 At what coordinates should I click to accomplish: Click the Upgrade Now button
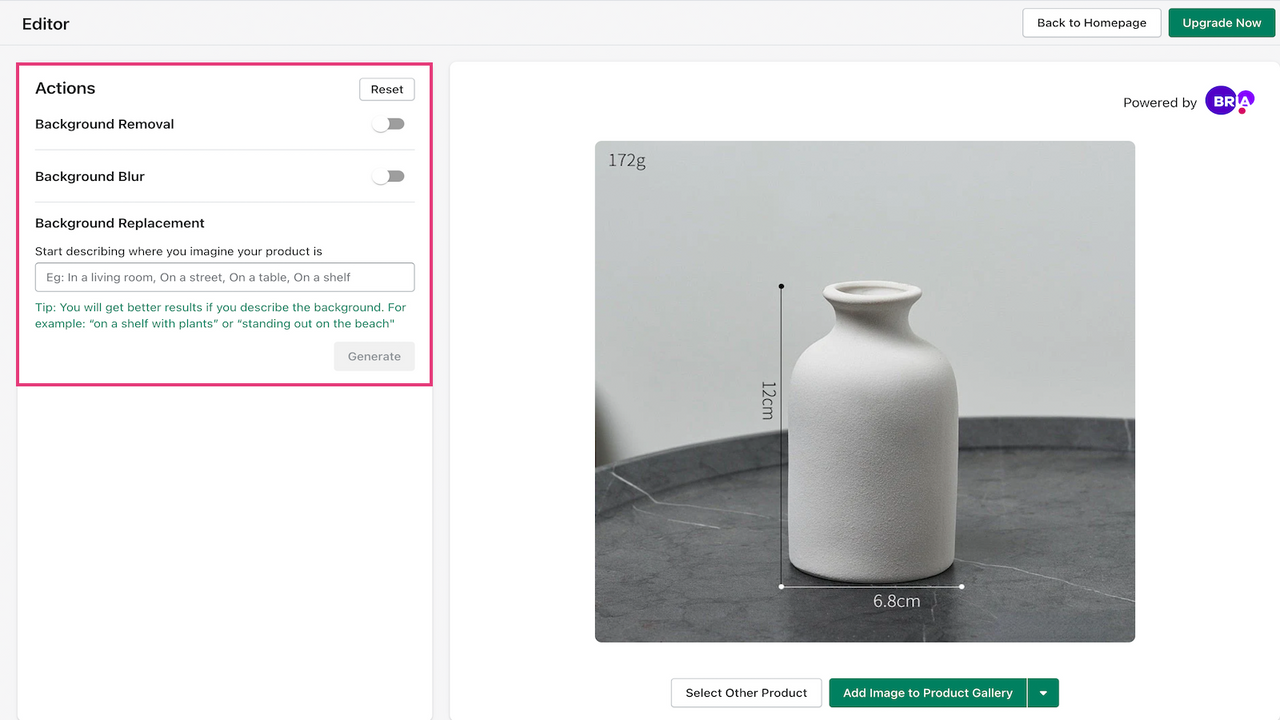1221,22
